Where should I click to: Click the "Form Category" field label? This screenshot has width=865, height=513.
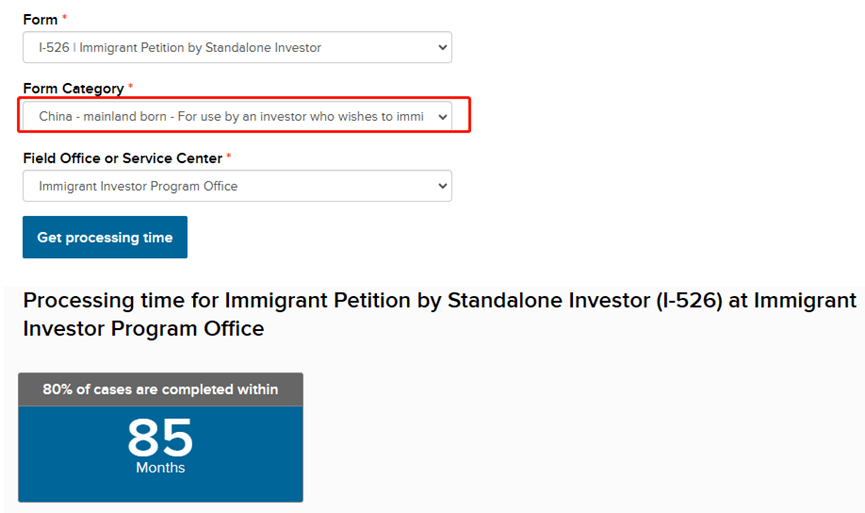[x=73, y=88]
